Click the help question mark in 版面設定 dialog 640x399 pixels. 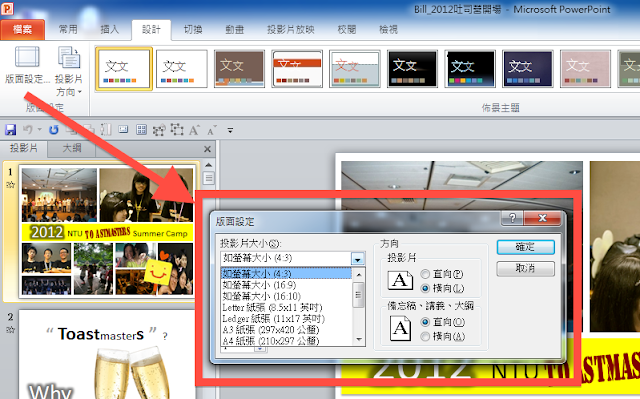pyautogui.click(x=512, y=218)
